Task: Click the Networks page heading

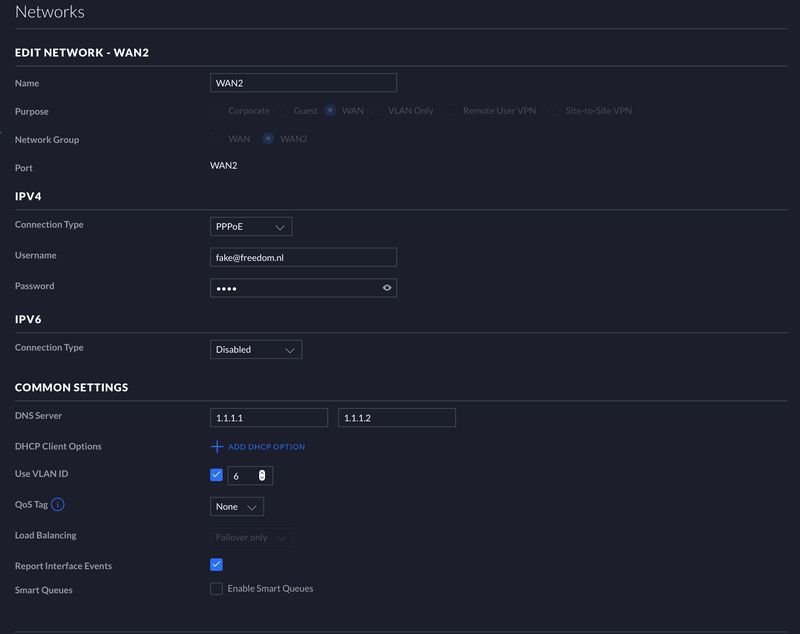Action: [49, 12]
